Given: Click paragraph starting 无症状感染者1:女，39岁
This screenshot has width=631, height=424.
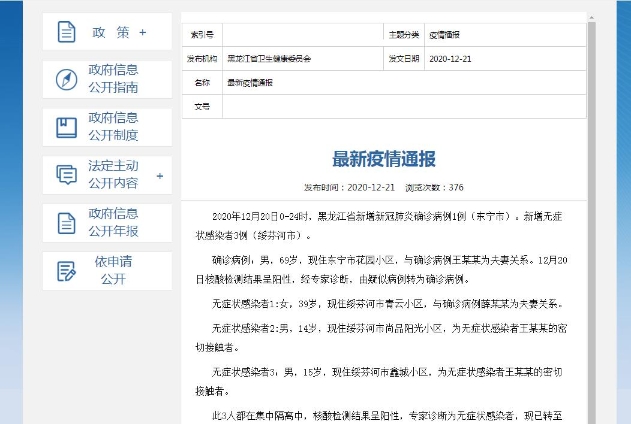Looking at the screenshot, I should tap(386, 304).
